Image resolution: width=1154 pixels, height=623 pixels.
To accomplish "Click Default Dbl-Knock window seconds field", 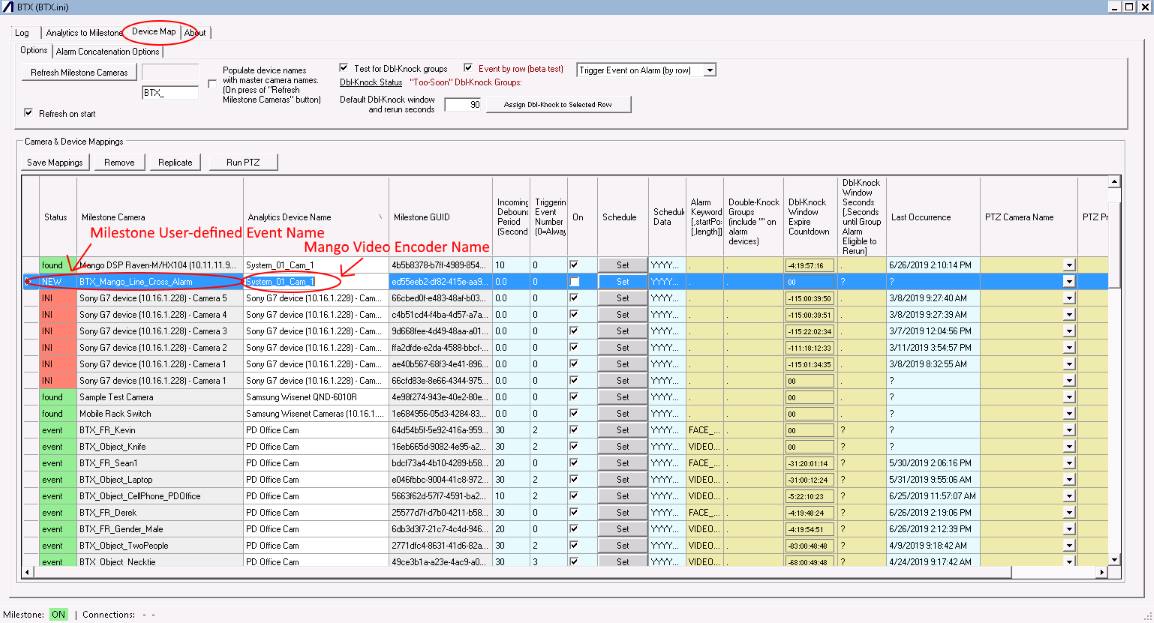I will tap(463, 104).
